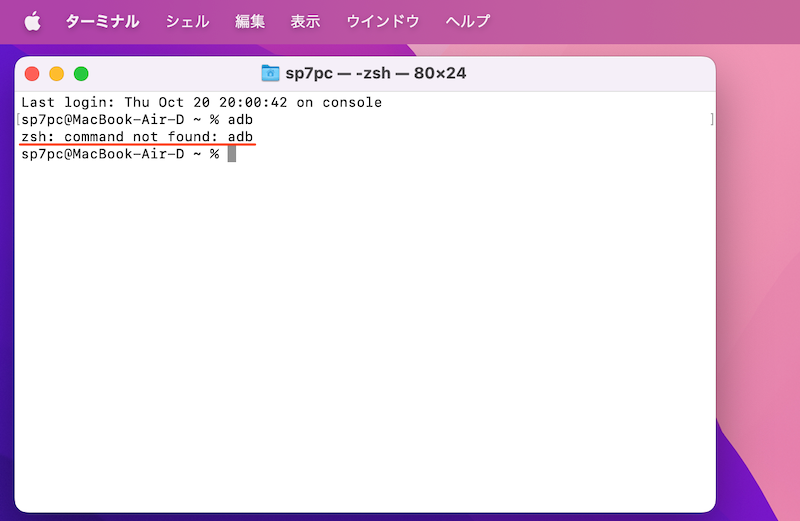Viewport: 800px width, 521px height.
Task: Open the 編集 menu
Action: (x=250, y=21)
